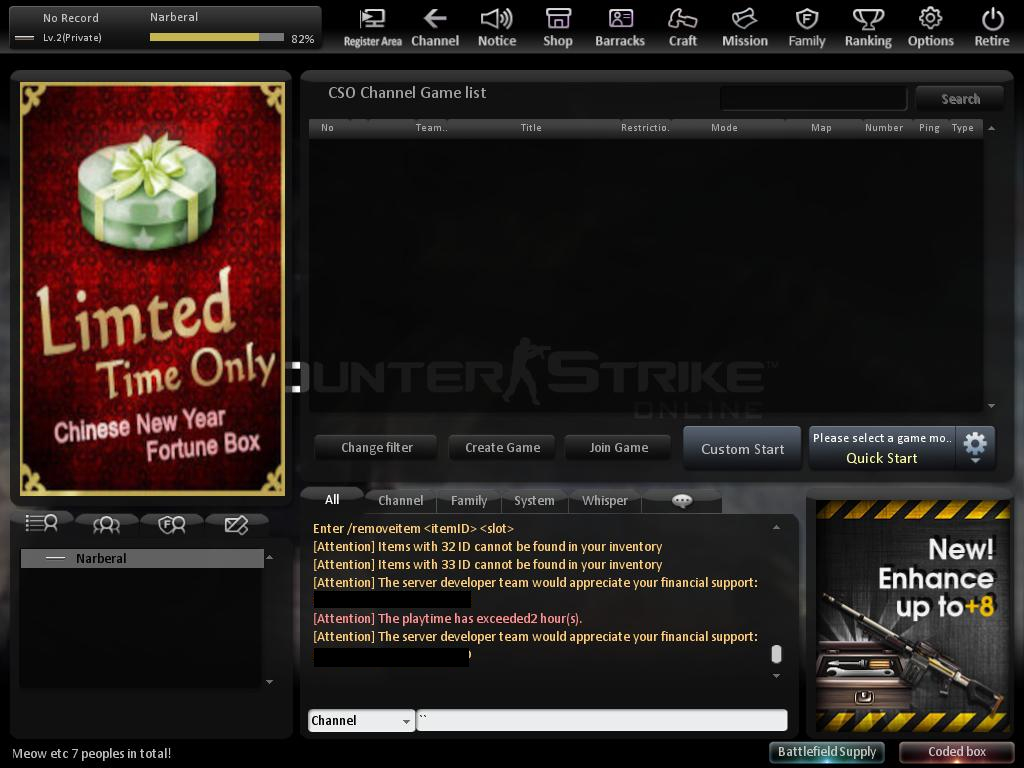1024x768 pixels.
Task: Sort game list by Team column
Action: pos(431,128)
